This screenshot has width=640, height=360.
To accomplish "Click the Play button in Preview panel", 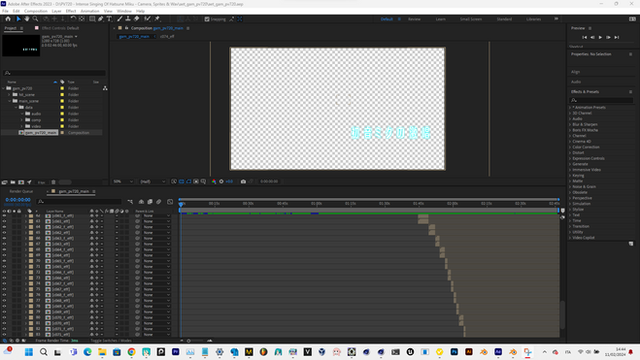I will click(x=600, y=37).
